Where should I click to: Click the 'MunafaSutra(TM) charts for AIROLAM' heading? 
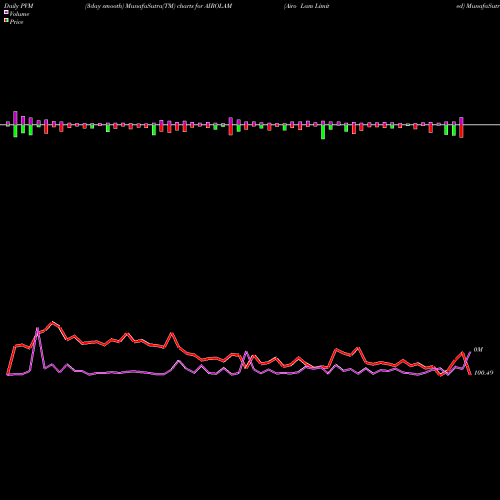pyautogui.click(x=179, y=6)
